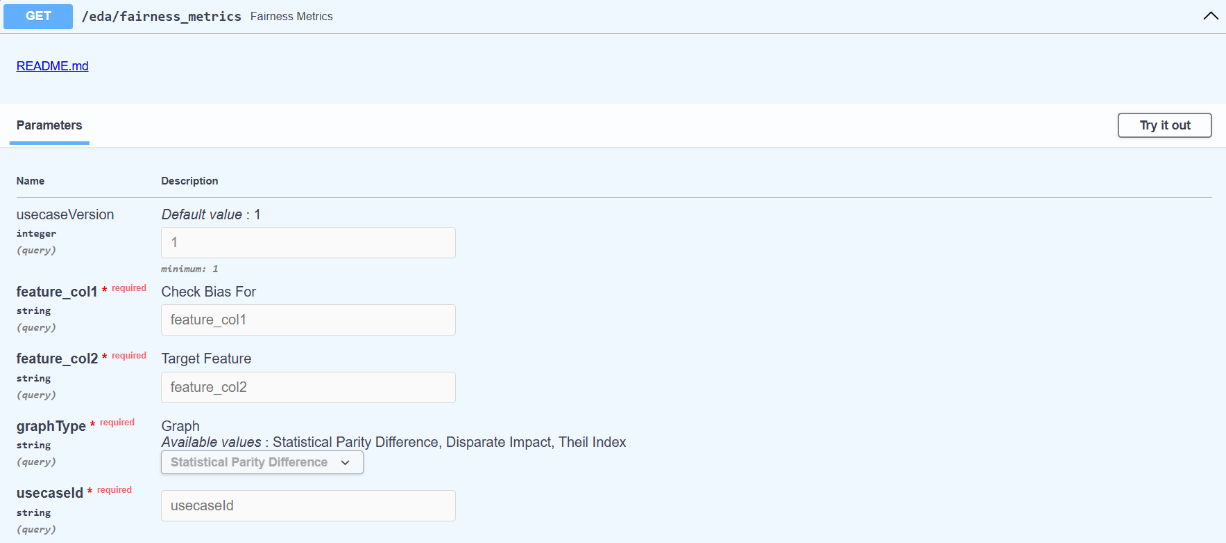Open the graphType dropdown
This screenshot has width=1226, height=543.
pos(262,462)
